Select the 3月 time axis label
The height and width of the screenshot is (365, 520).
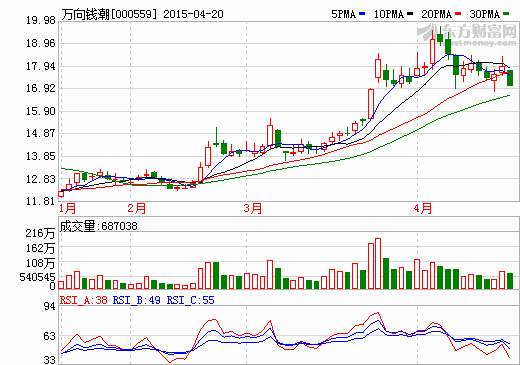pos(253,209)
